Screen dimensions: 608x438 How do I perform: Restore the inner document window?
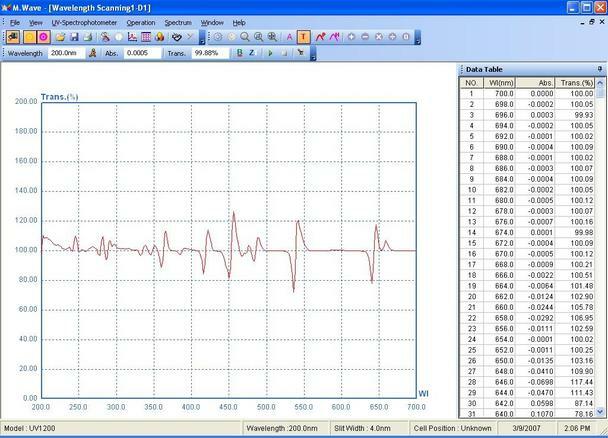click(x=592, y=22)
